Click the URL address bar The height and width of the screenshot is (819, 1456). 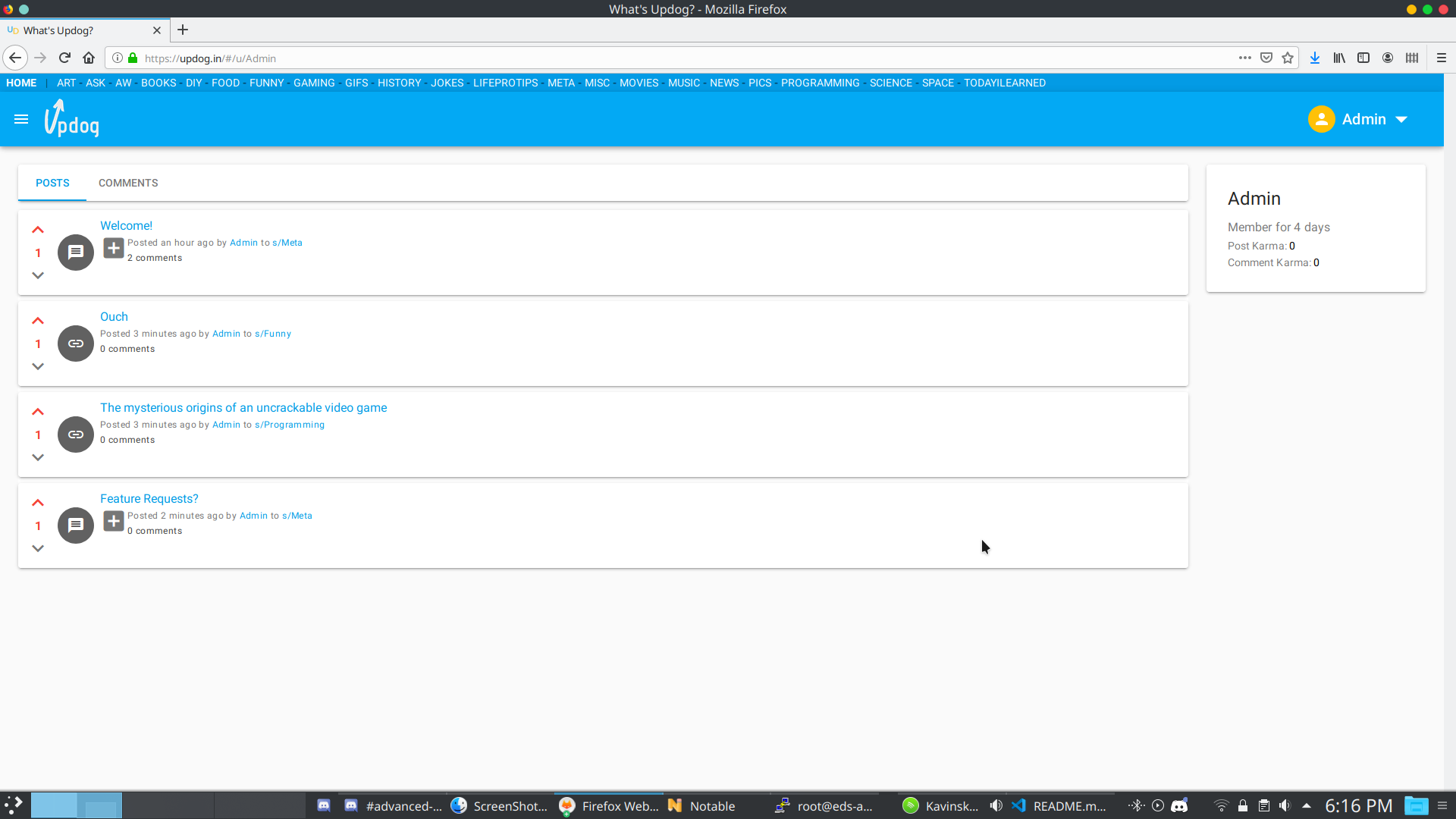click(x=607, y=58)
